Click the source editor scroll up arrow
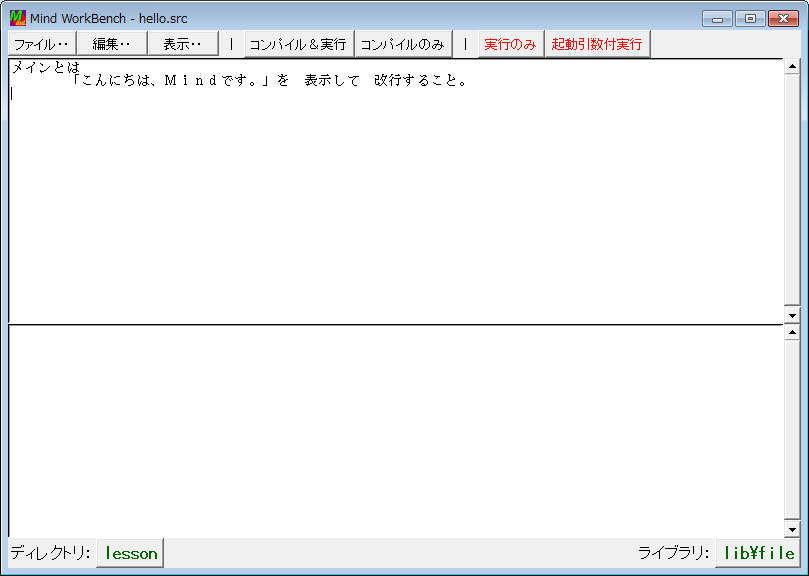This screenshot has height=576, width=809. 792,67
